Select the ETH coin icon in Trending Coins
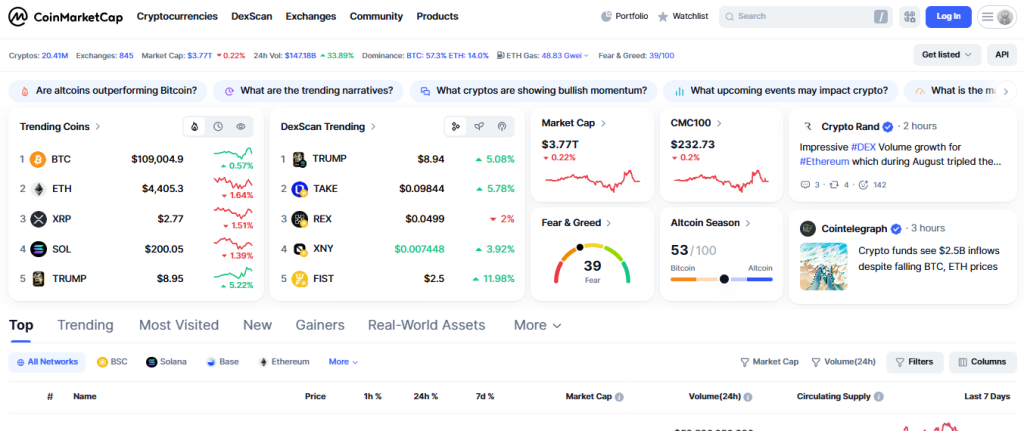Image resolution: width=1024 pixels, height=431 pixels. (39, 189)
